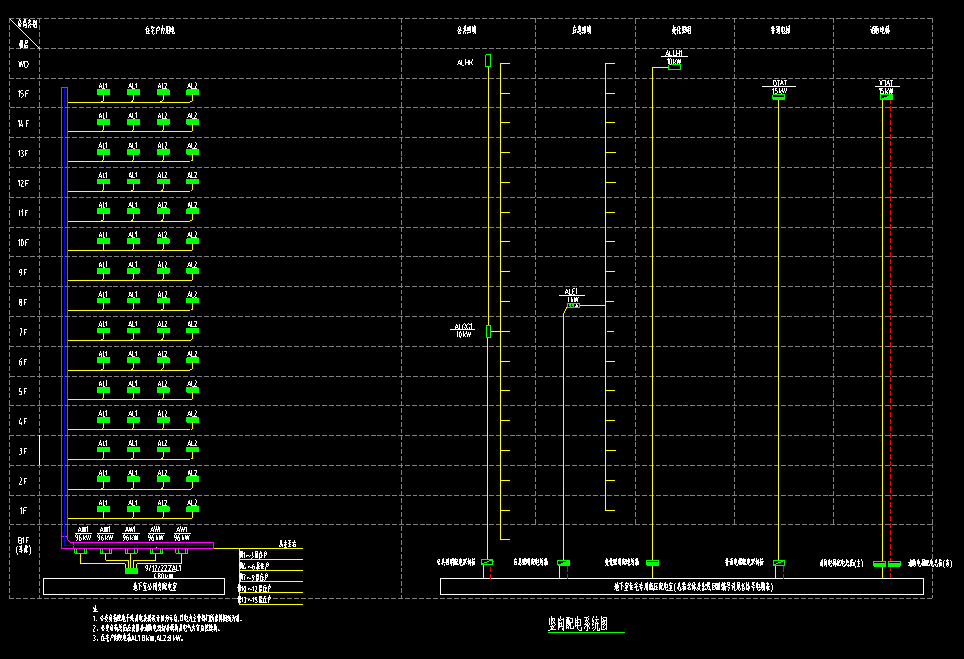Select the 13F floor label
The height and width of the screenshot is (659, 964).
click(x=23, y=153)
